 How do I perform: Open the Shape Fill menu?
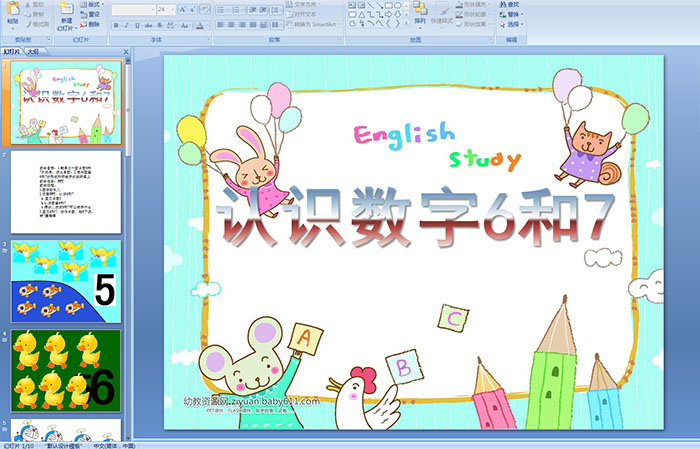click(473, 4)
